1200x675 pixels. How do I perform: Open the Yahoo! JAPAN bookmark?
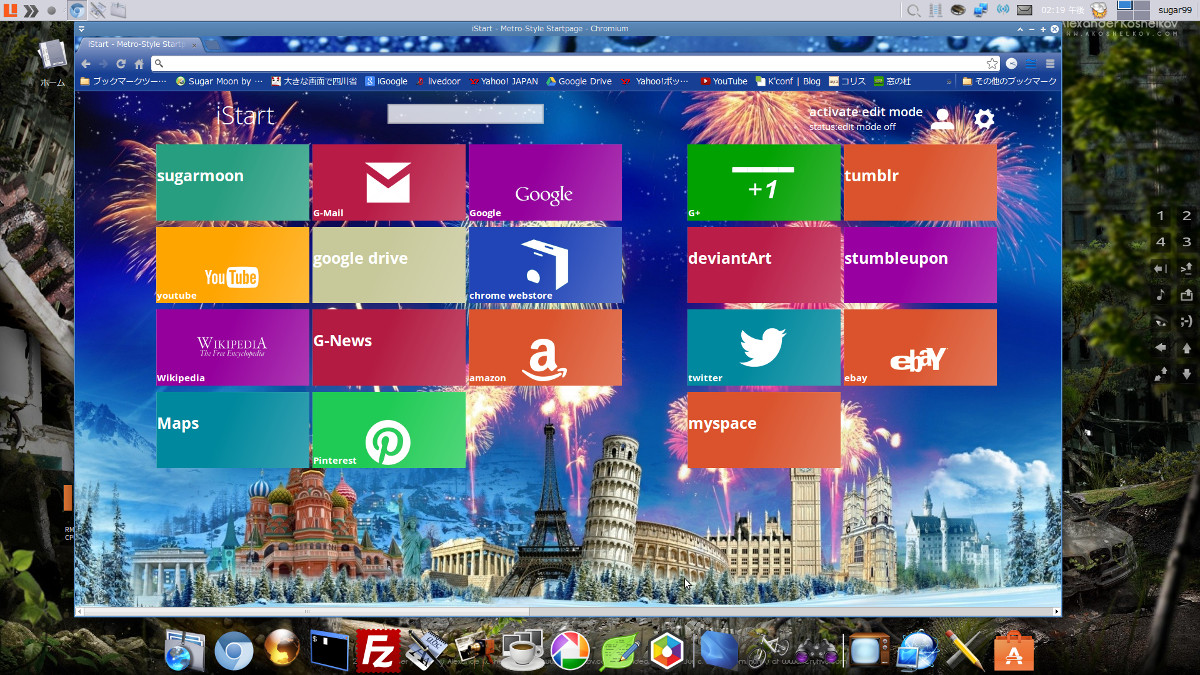point(503,81)
